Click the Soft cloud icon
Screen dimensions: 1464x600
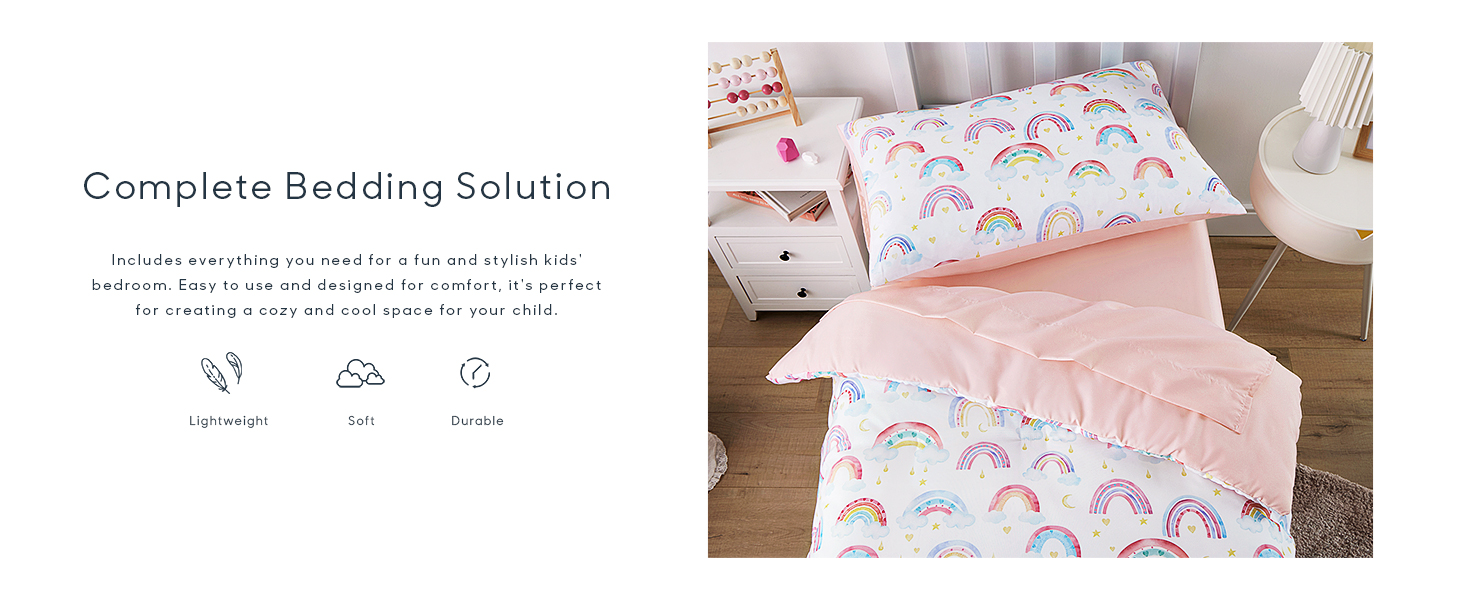point(360,374)
